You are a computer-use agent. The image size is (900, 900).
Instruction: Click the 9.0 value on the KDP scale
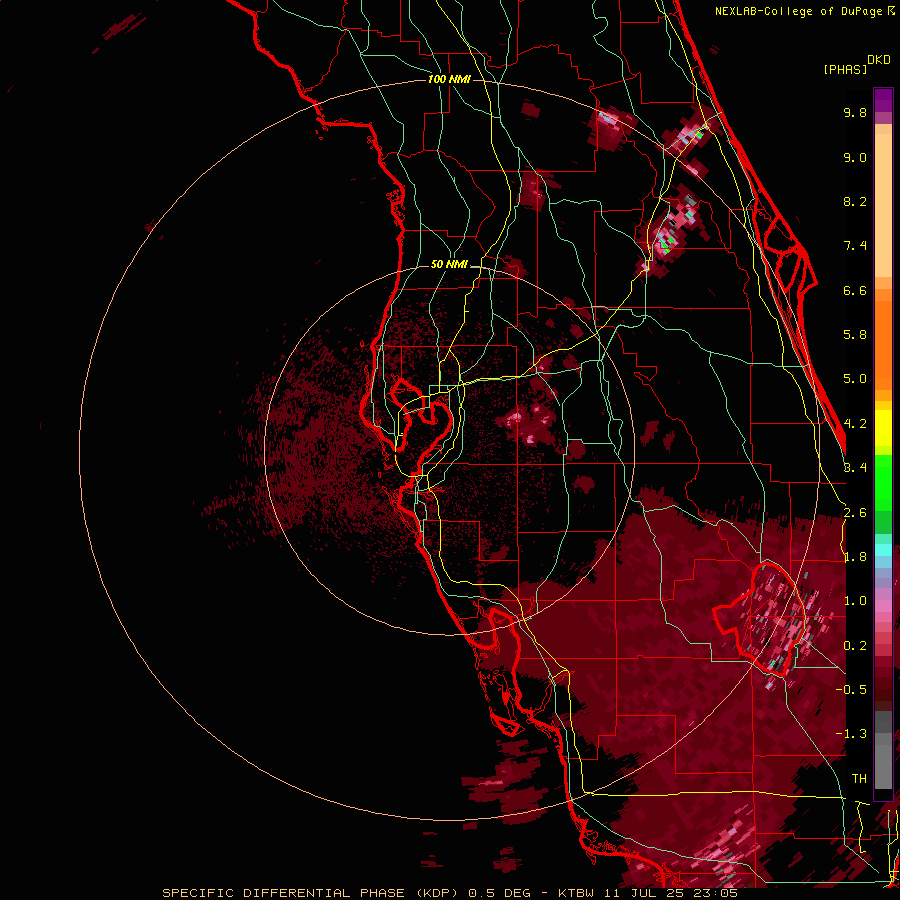855,157
